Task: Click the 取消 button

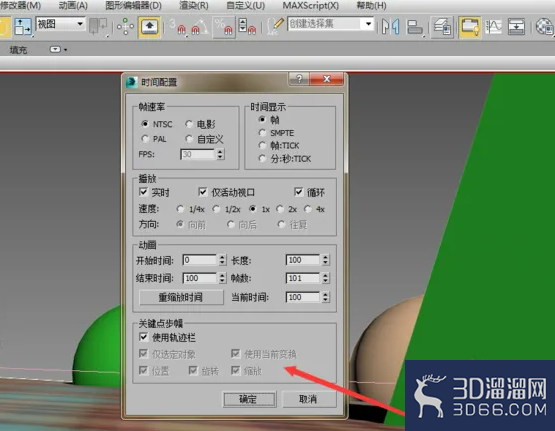Action: [309, 400]
